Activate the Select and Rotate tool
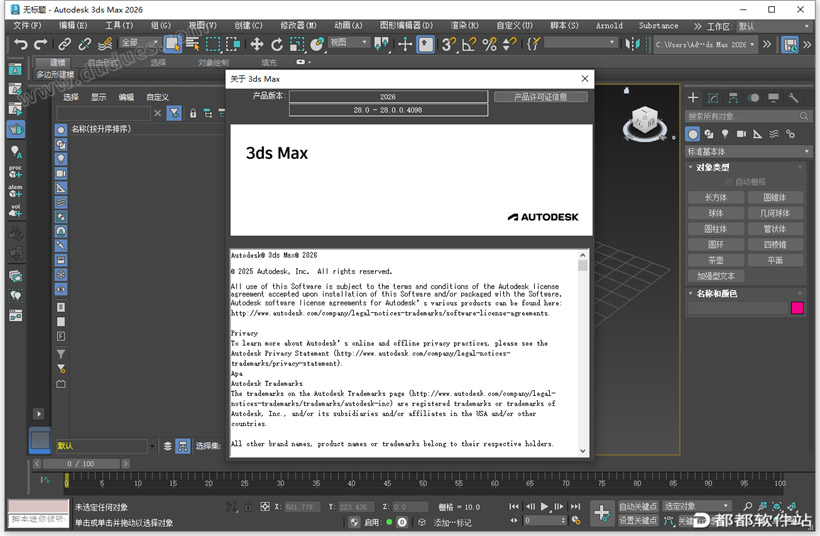Image resolution: width=820 pixels, height=536 pixels. (x=277, y=44)
